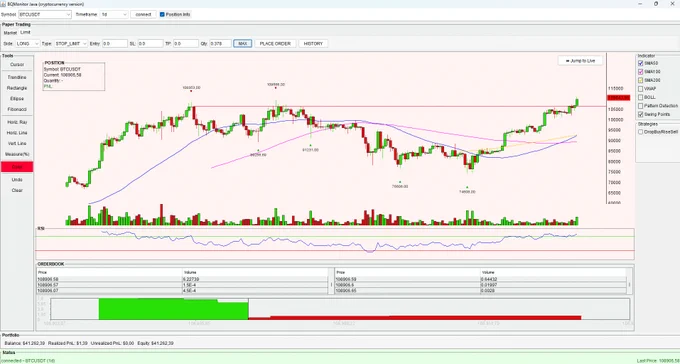Click ask price 108906.65 in orderbook
Viewport: 680px width, 364px height.
(346, 290)
